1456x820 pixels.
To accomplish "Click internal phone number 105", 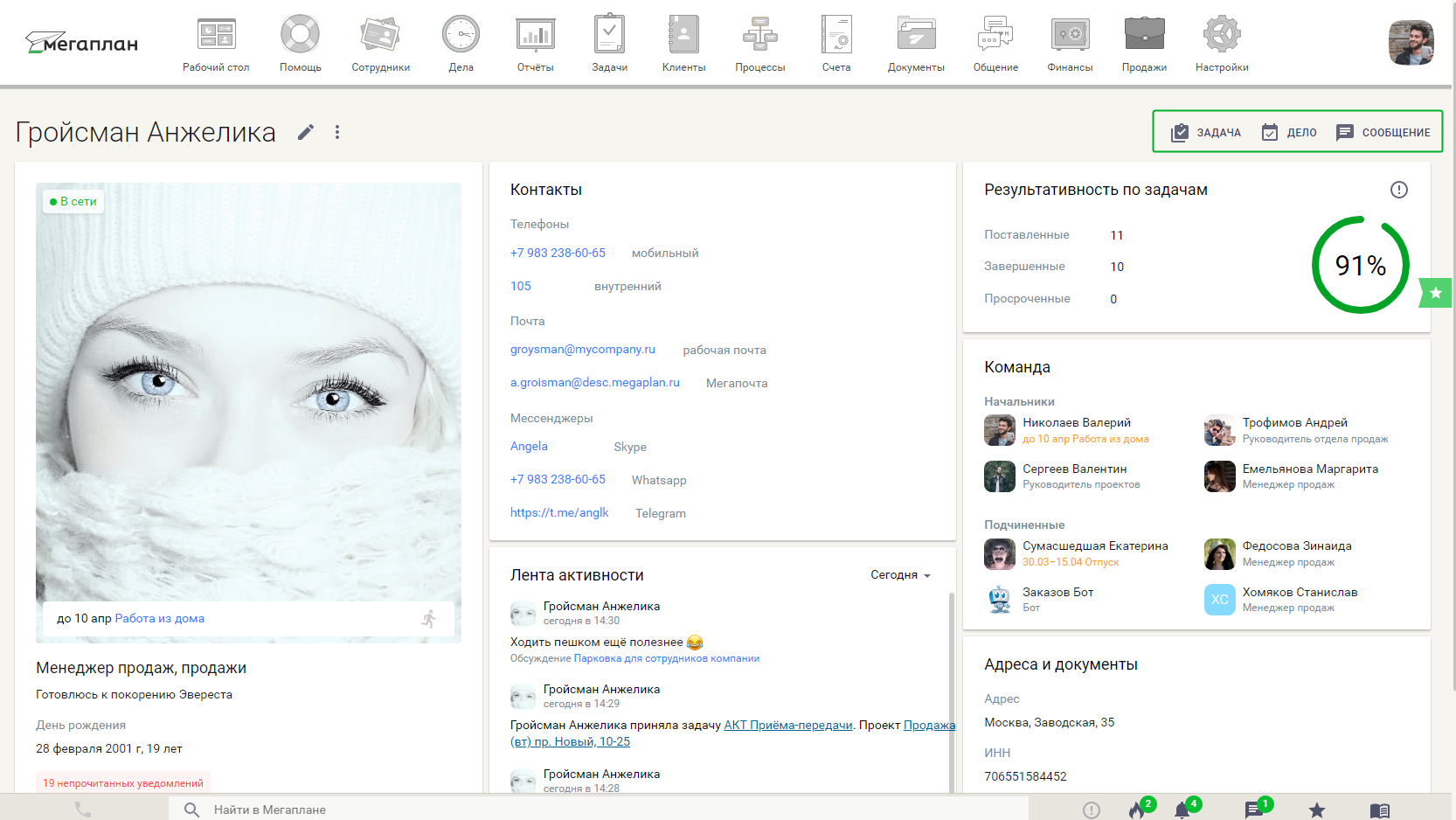I will (x=520, y=286).
